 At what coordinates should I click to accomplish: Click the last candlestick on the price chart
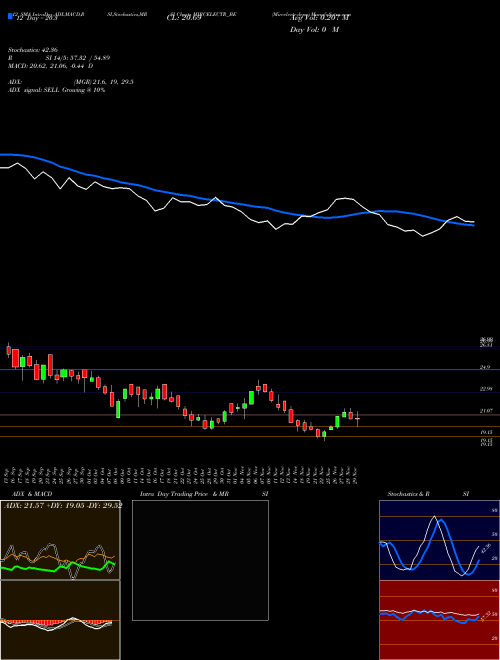tap(357, 419)
